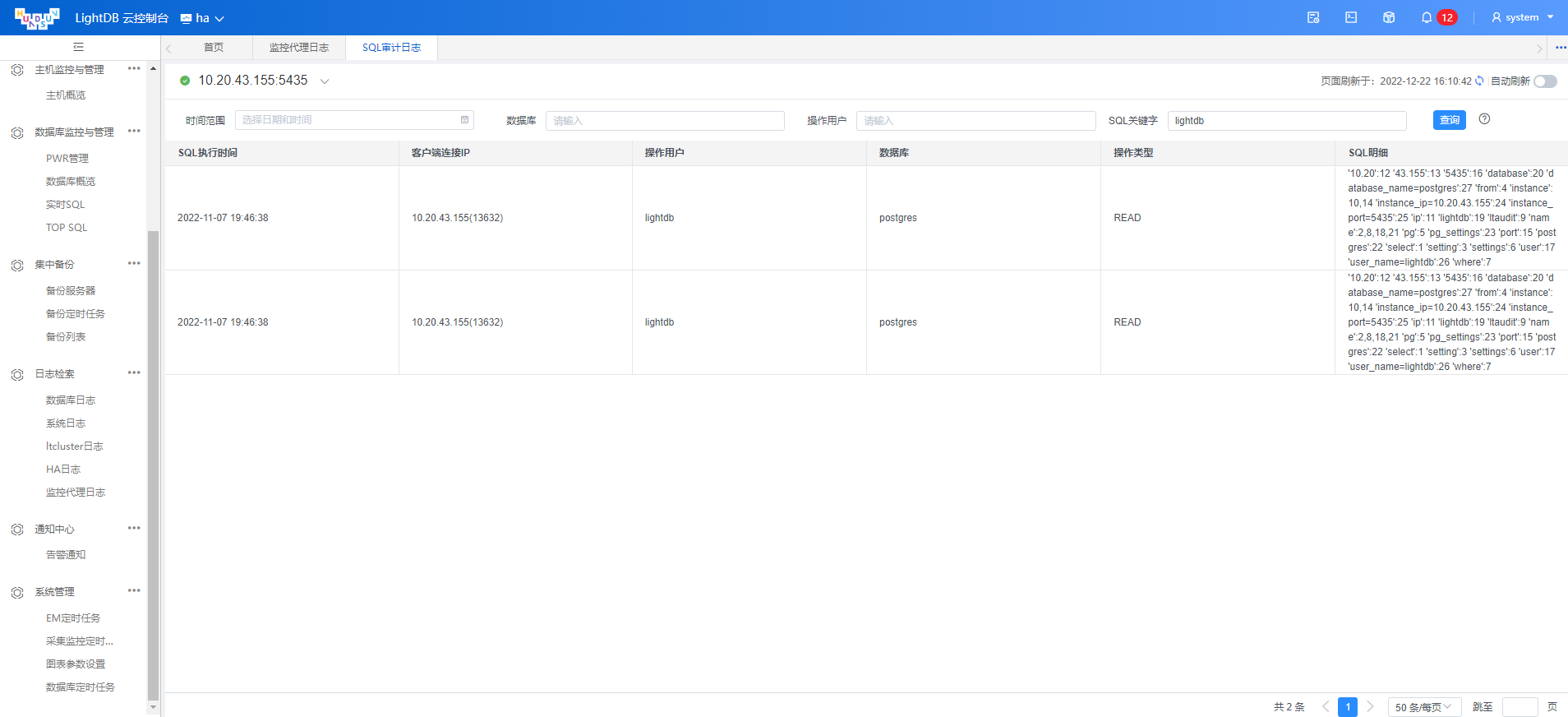Screen dimensions: 1568x717
Task: Open more options dots for 主机监控与管理
Action: (x=134, y=68)
